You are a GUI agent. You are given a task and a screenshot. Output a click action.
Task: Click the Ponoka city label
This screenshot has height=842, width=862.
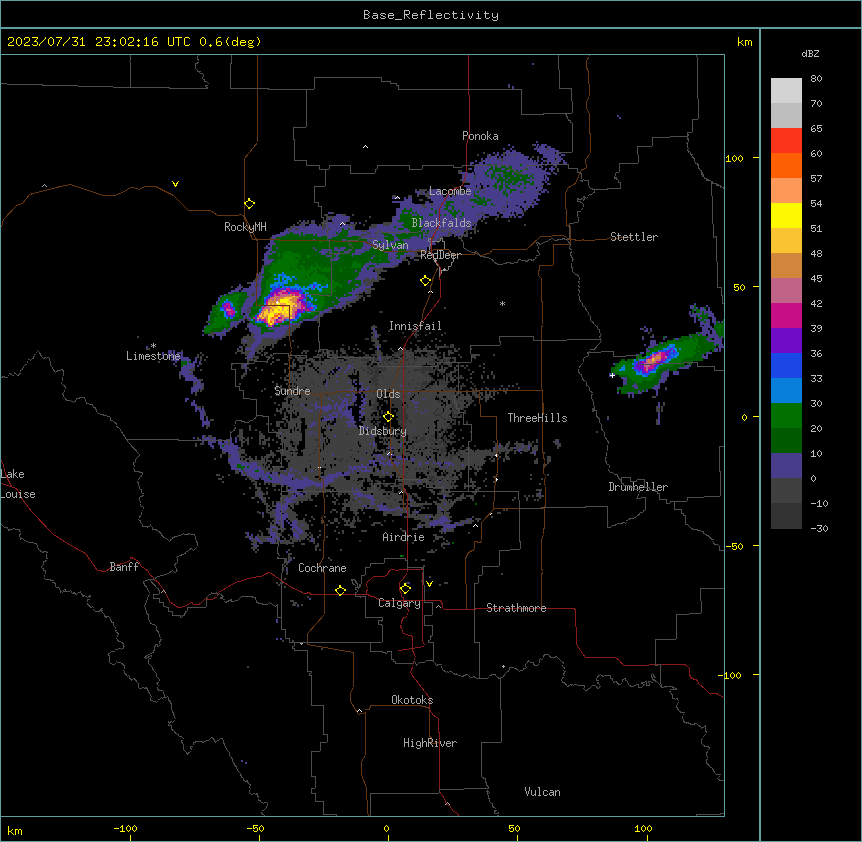tap(480, 136)
